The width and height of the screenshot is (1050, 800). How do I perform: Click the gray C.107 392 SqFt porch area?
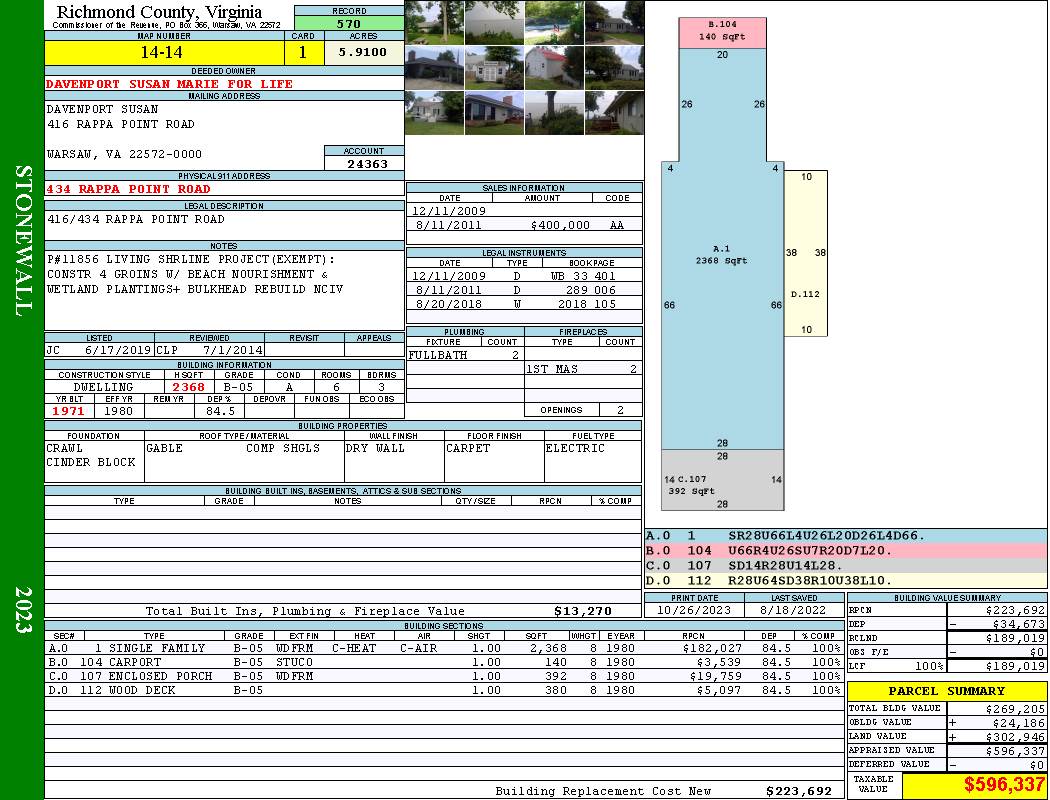(723, 480)
